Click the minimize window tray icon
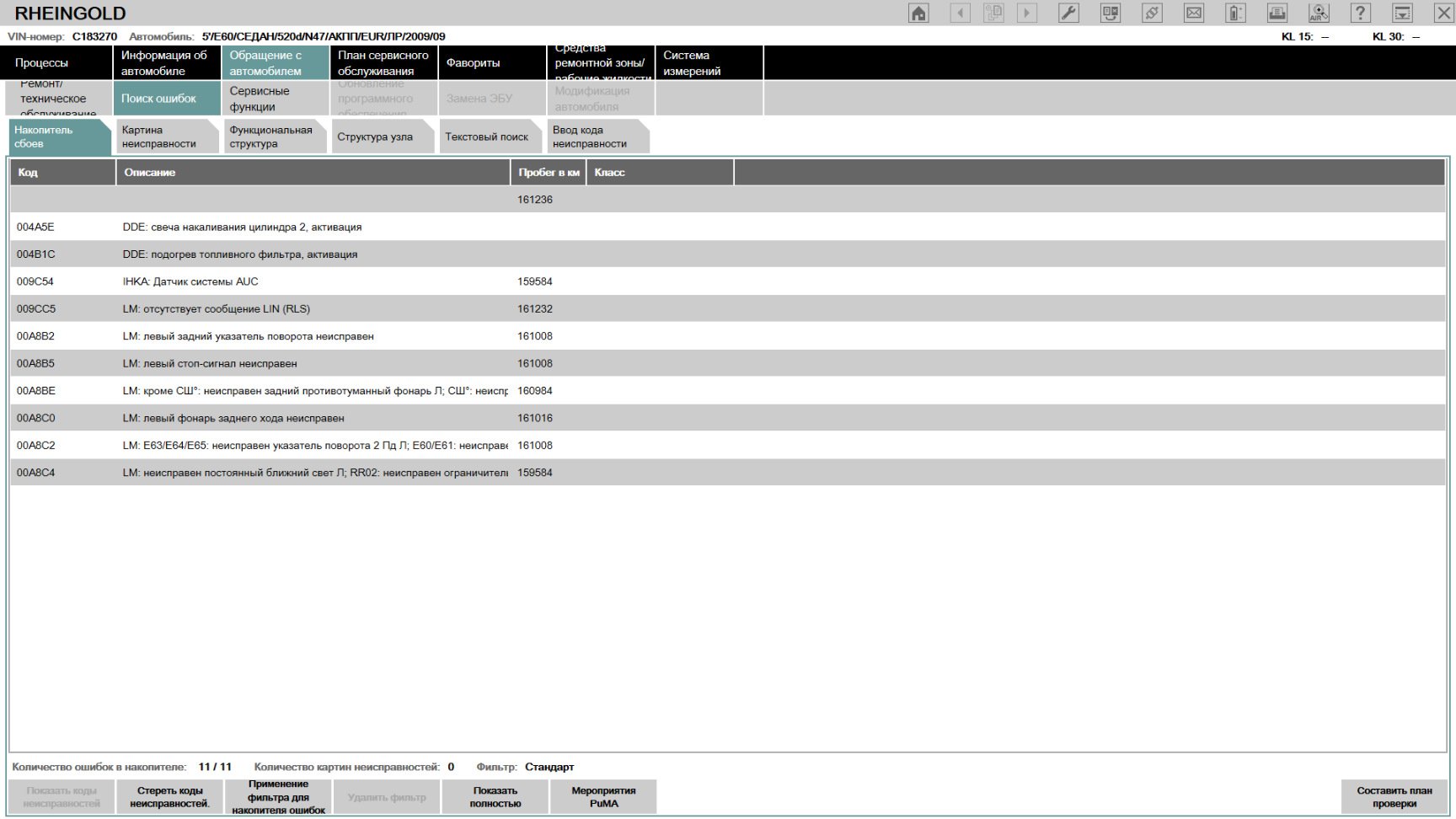The width and height of the screenshot is (1456, 819). tap(1402, 13)
